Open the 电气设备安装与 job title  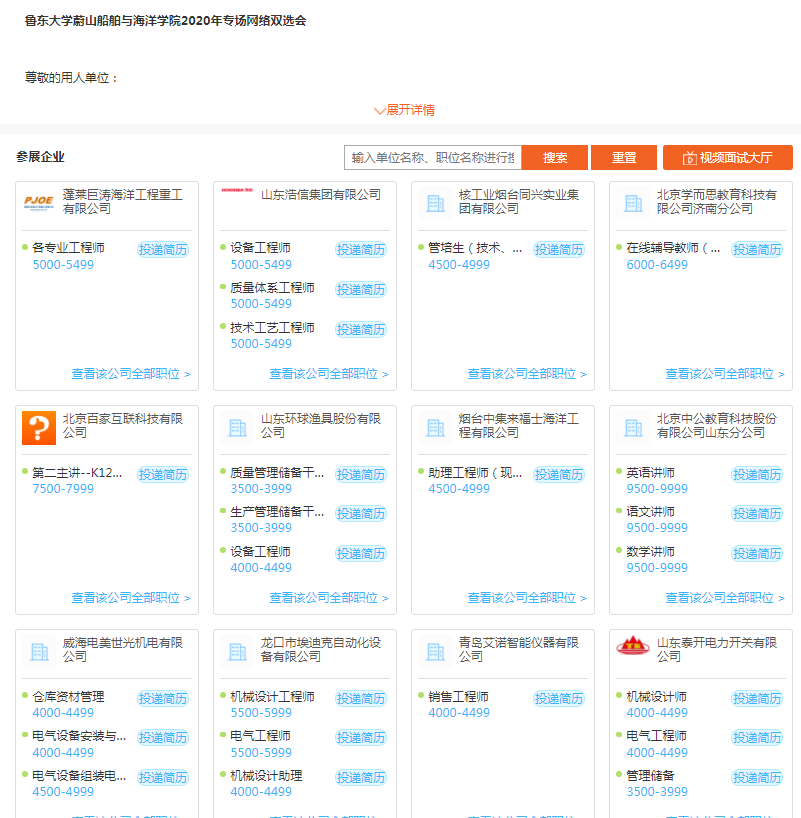coord(79,736)
